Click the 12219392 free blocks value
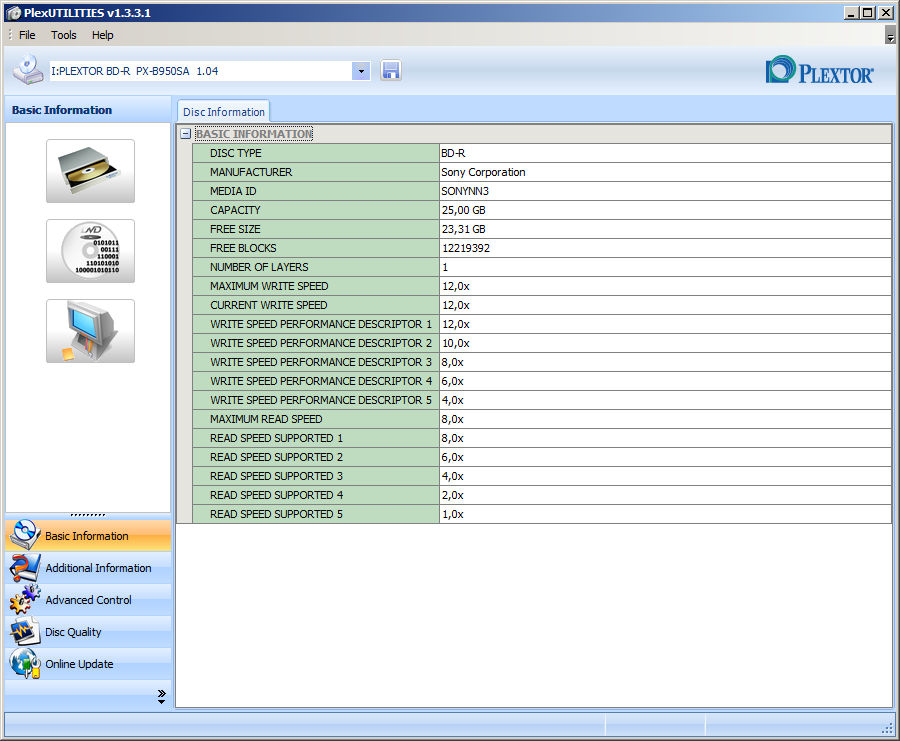Image resolution: width=900 pixels, height=741 pixels. click(466, 248)
